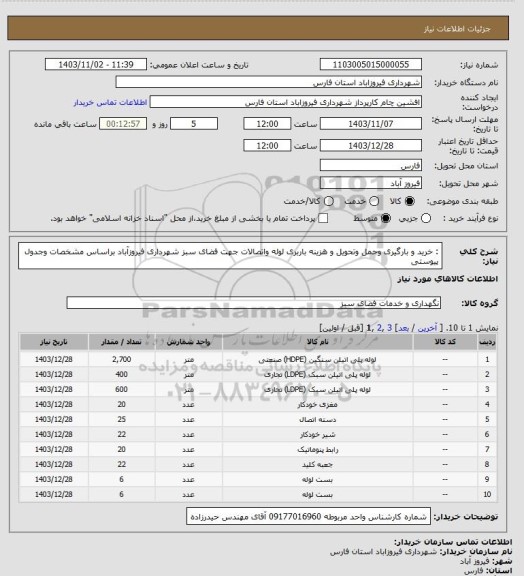Viewport: 524px width, 576px height.
Task: Choose the جزیی purchase type radio
Action: (x=426, y=218)
